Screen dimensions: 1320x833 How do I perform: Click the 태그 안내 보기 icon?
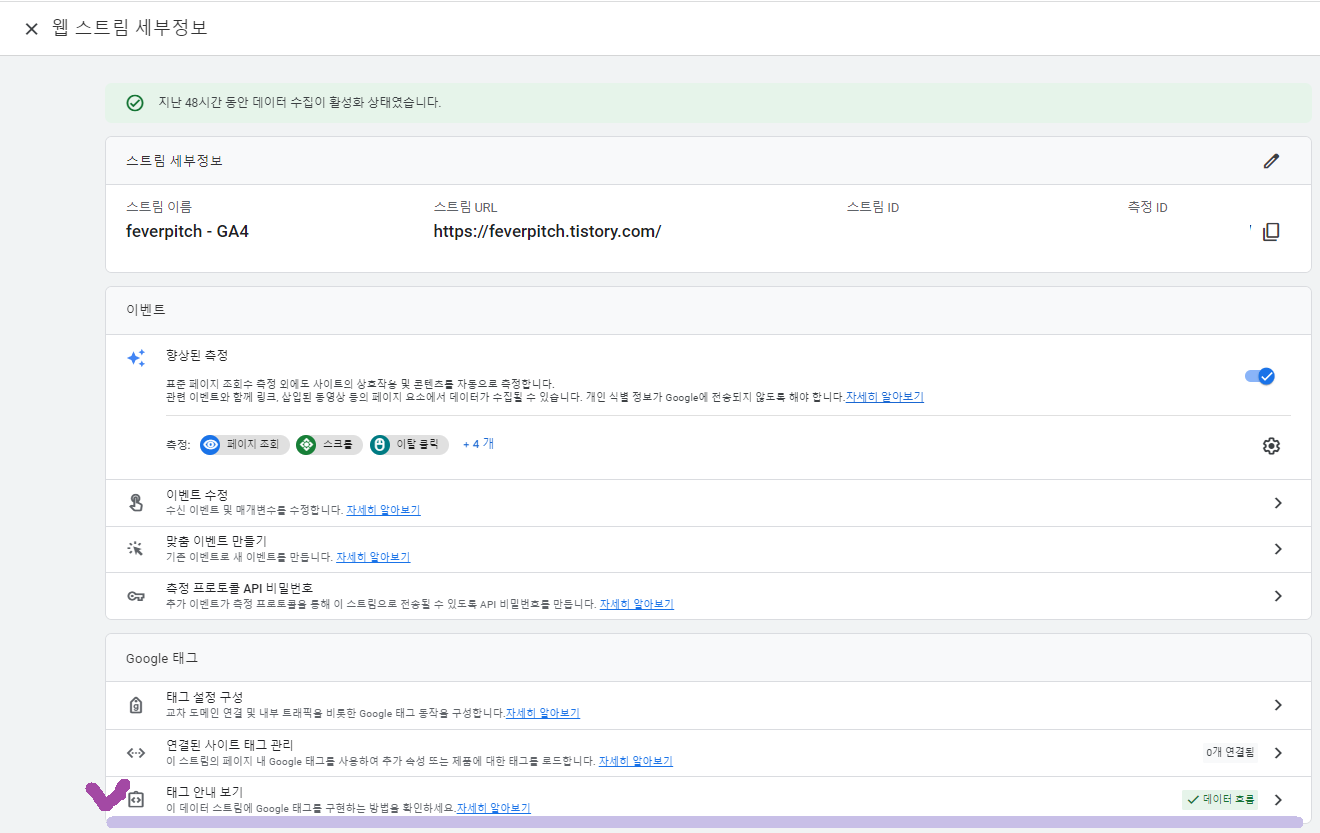(x=137, y=798)
